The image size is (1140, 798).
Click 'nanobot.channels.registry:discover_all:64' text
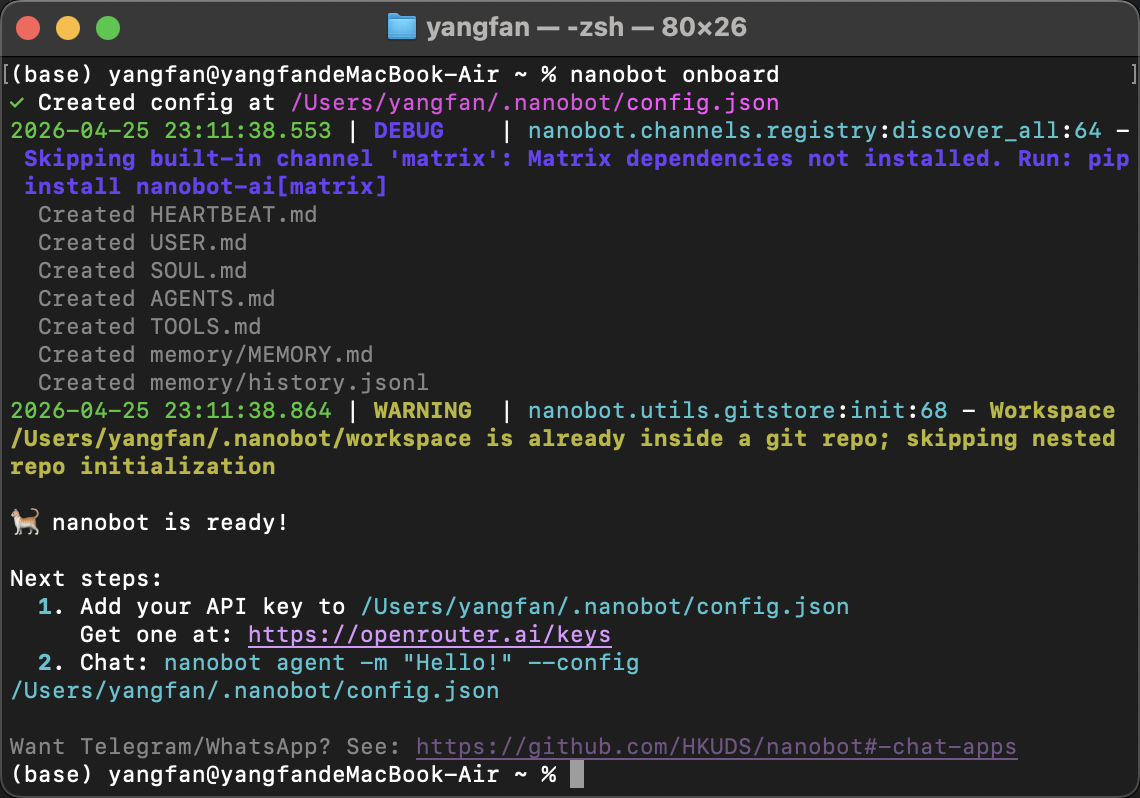(x=814, y=131)
